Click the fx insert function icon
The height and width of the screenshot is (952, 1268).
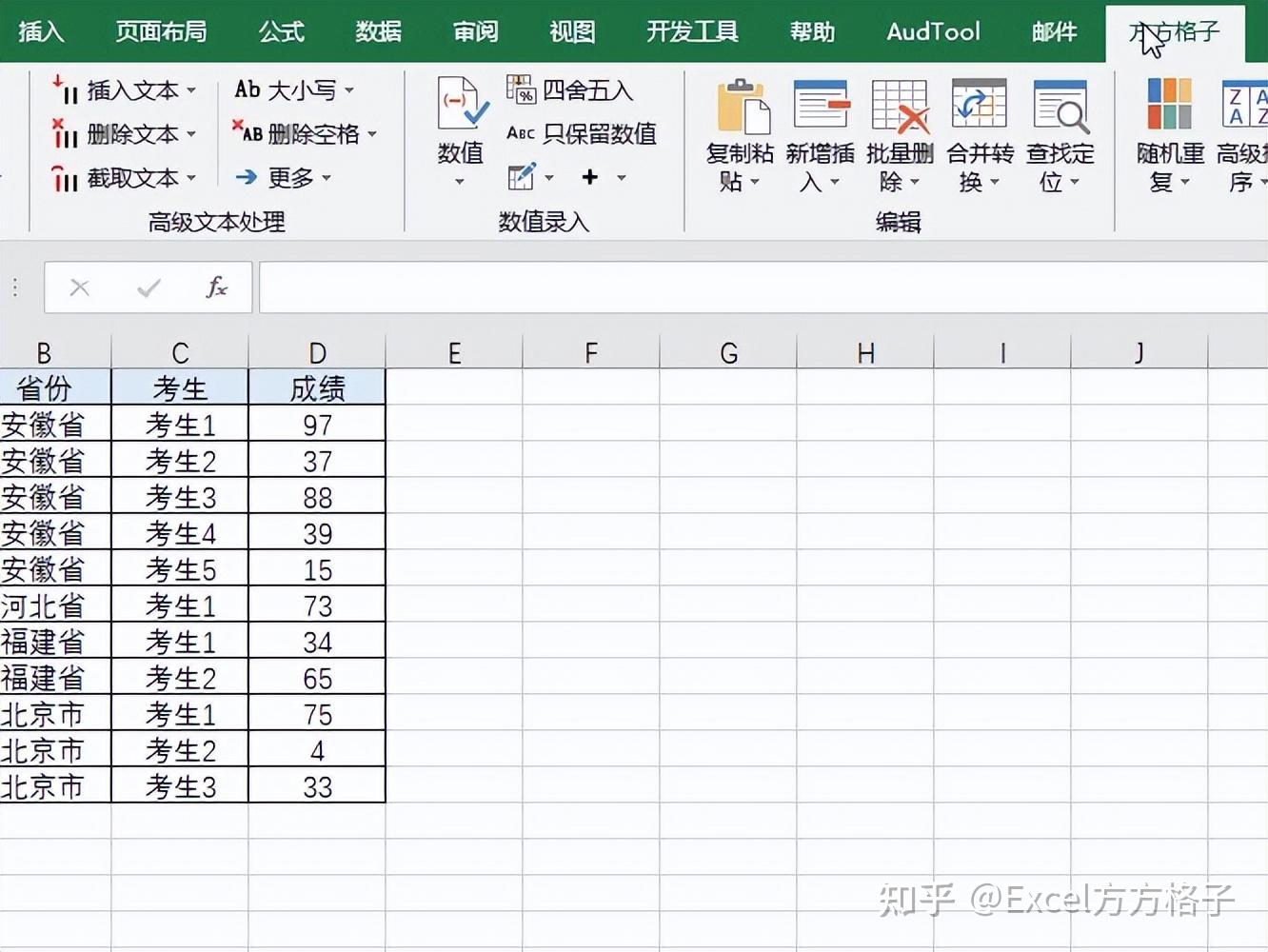click(x=216, y=286)
